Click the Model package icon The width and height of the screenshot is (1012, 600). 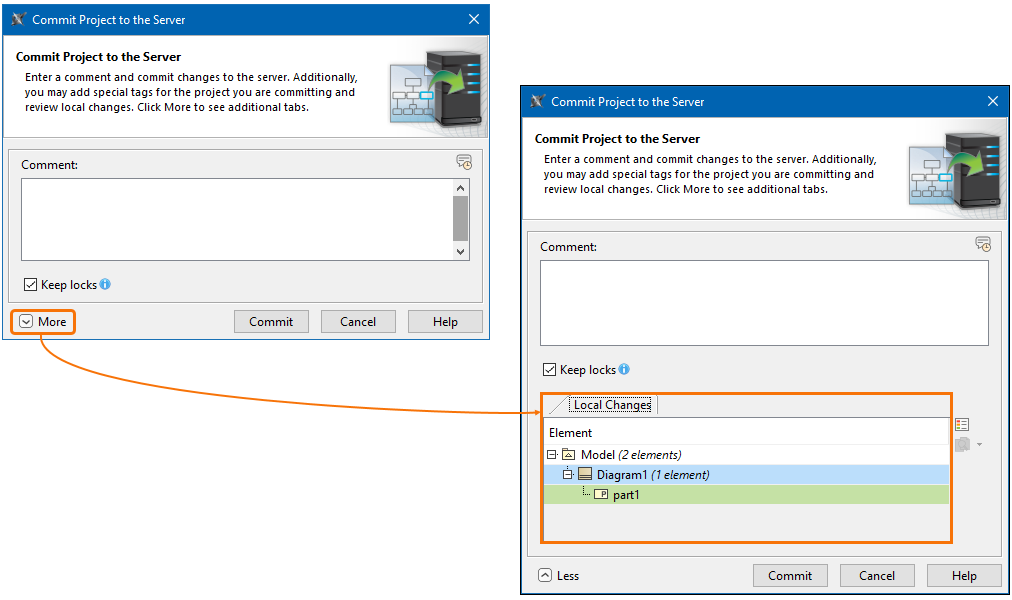(569, 454)
